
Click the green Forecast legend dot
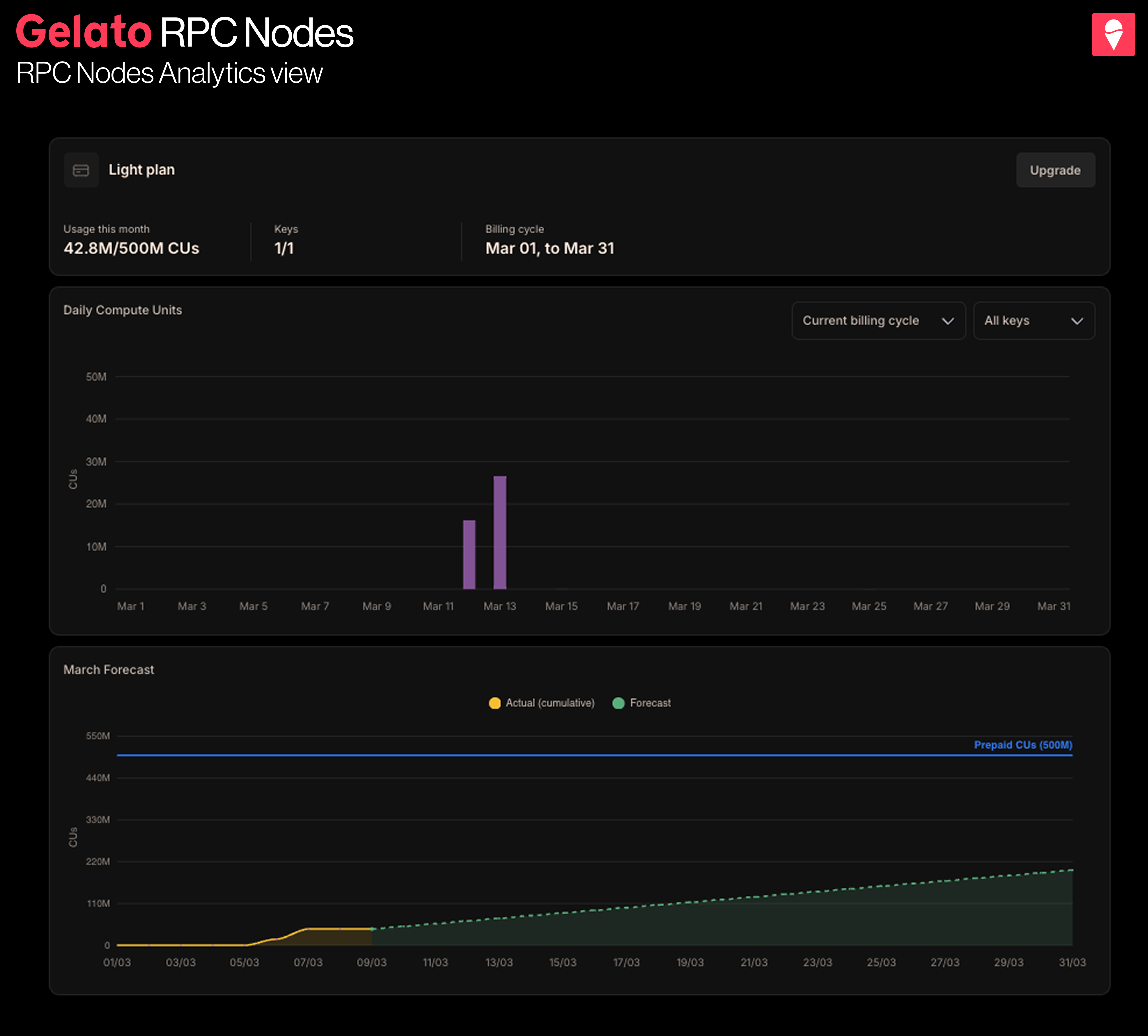pyautogui.click(x=618, y=703)
